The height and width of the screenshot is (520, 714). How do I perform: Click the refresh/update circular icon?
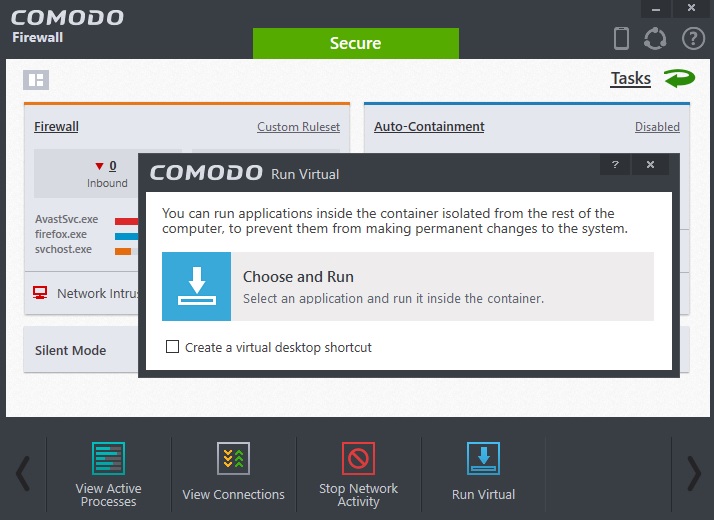(x=655, y=39)
